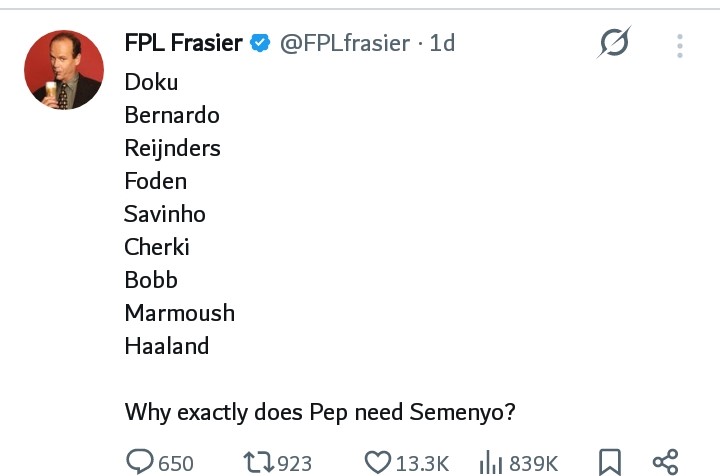This screenshot has height=476, width=720.
Task: Open the @FPLfrasier handle link
Action: coord(343,43)
